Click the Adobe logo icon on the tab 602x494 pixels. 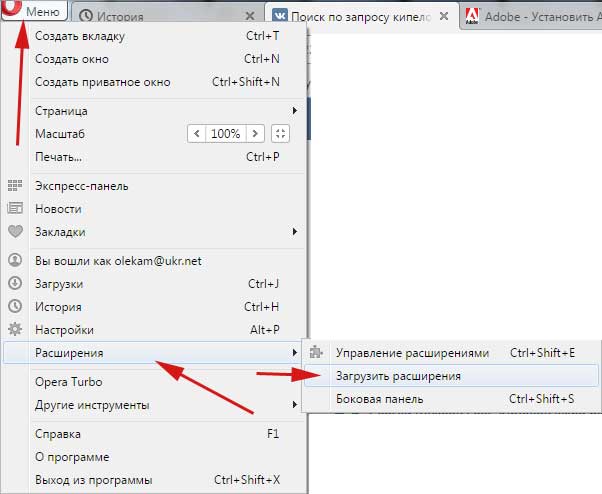point(472,17)
